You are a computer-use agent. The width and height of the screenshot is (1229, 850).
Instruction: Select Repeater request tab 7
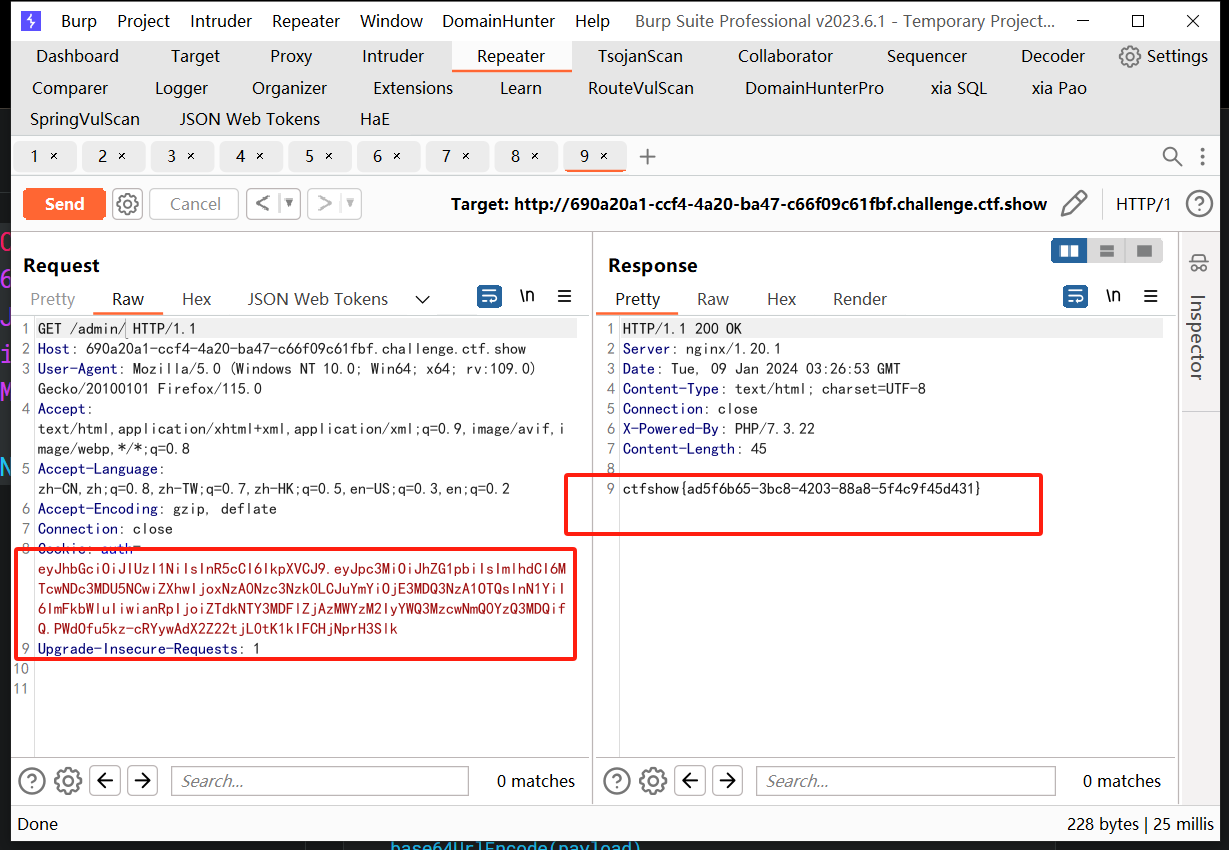[x=455, y=156]
